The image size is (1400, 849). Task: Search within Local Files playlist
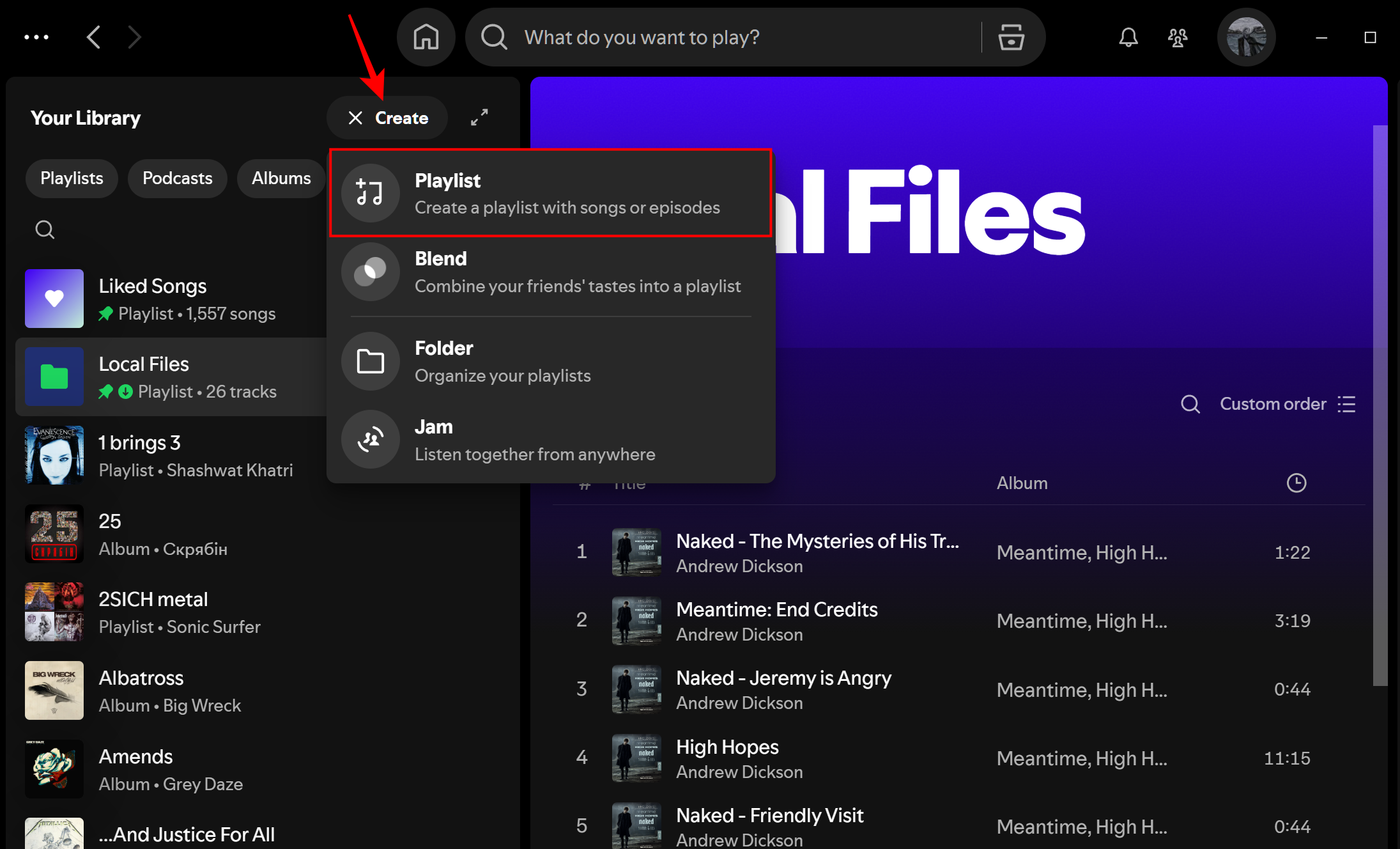coord(1190,404)
